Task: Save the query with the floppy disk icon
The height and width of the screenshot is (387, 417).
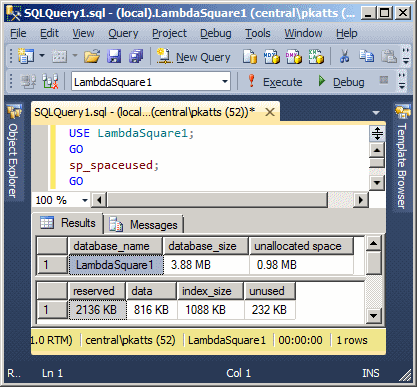Action: pyautogui.click(x=114, y=56)
